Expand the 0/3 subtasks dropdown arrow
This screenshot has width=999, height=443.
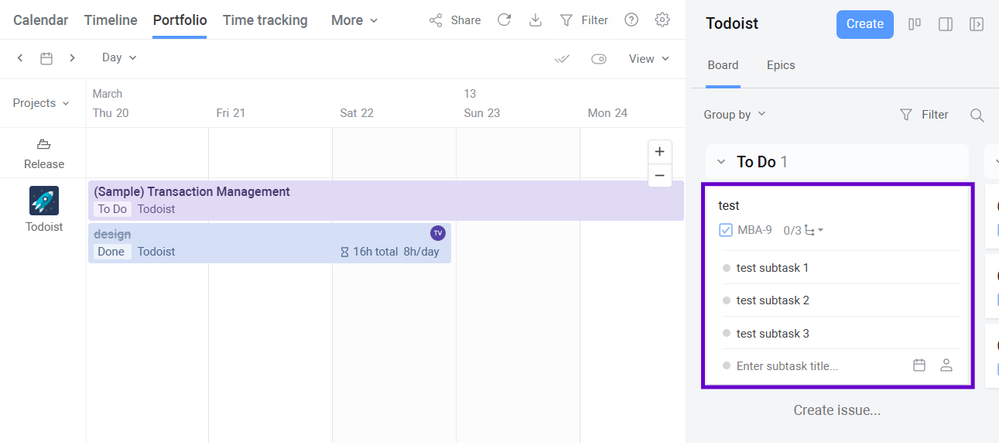point(821,230)
